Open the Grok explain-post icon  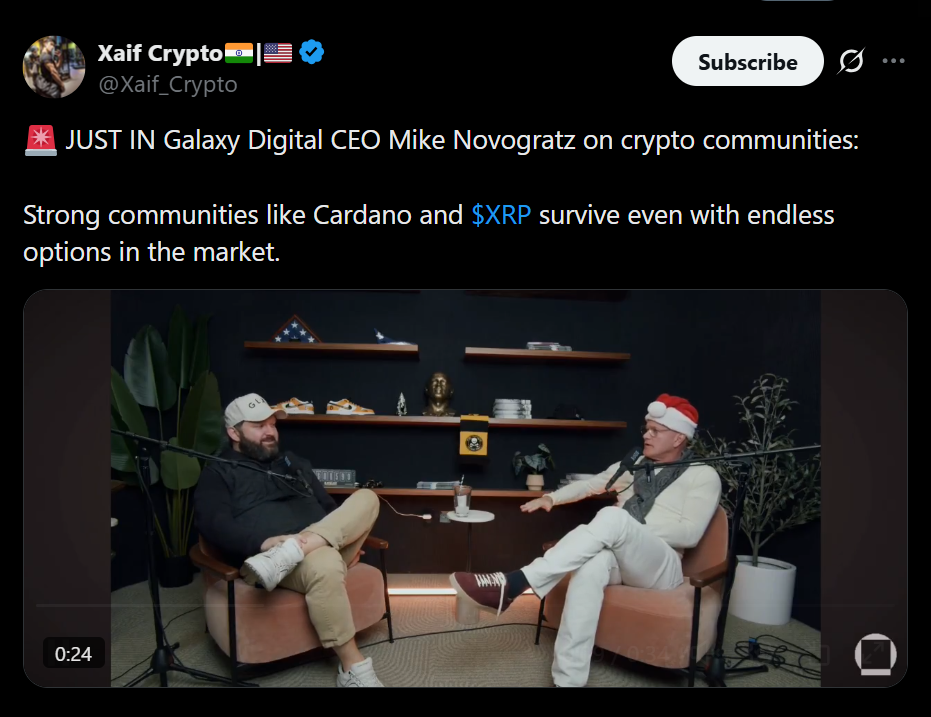[851, 61]
